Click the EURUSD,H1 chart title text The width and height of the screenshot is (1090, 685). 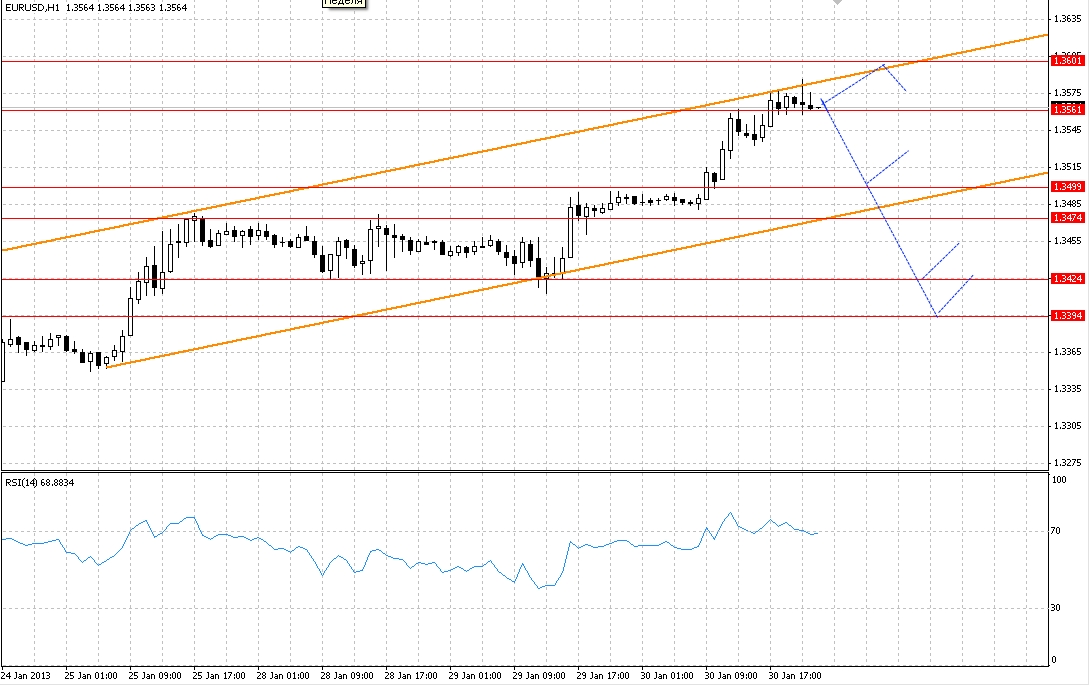(x=32, y=8)
